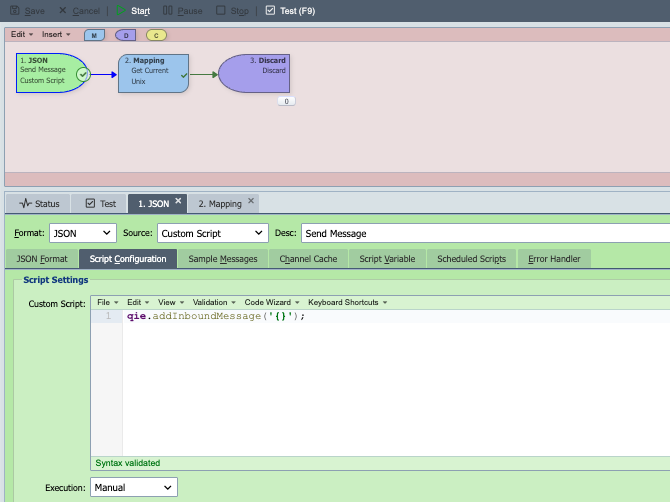The width and height of the screenshot is (670, 502).
Task: Open the Insert dropdown in the diagram toolbar
Action: pyautogui.click(x=56, y=34)
